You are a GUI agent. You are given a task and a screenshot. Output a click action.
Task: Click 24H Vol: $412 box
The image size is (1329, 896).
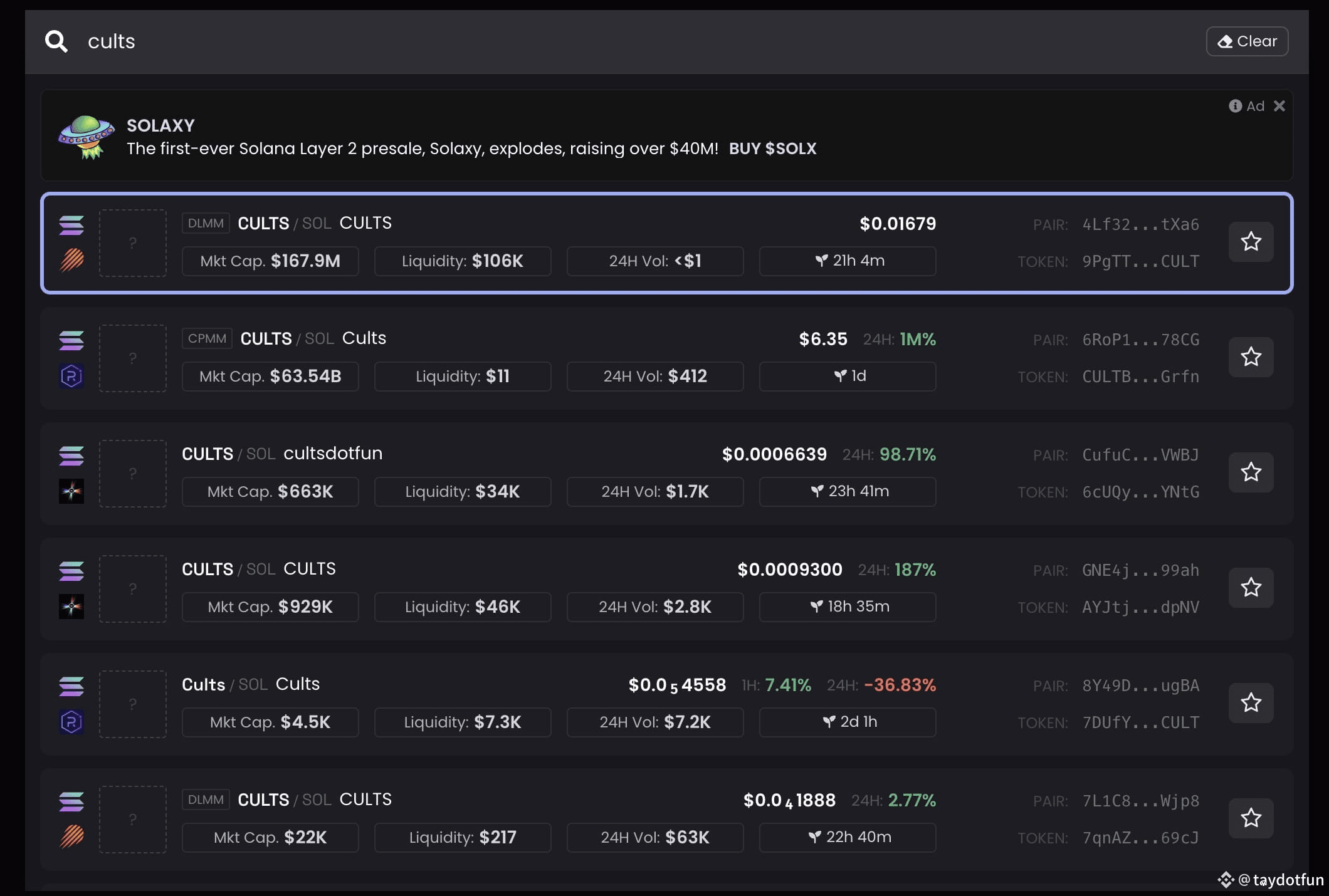(655, 377)
